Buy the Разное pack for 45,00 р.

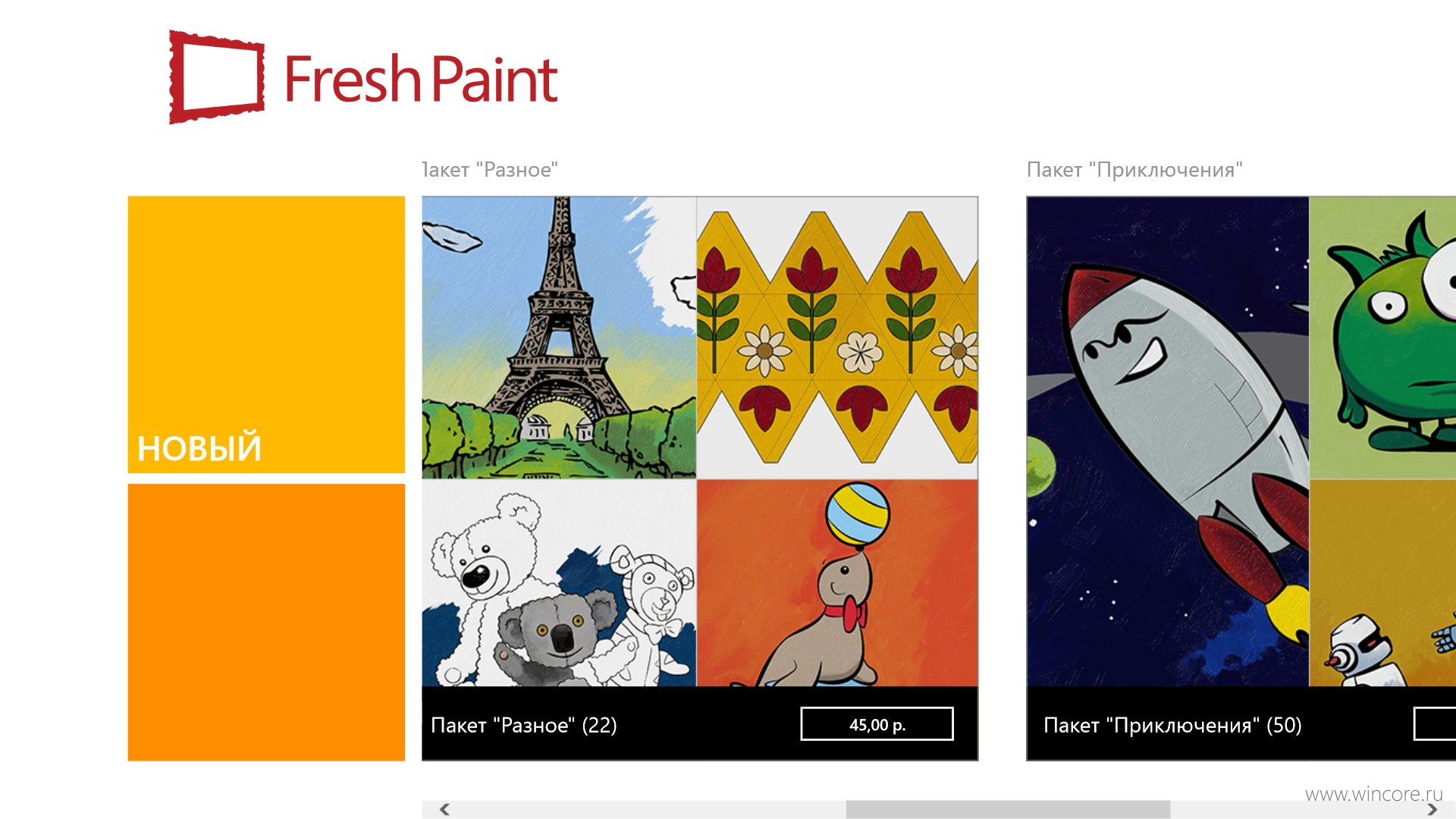click(877, 724)
